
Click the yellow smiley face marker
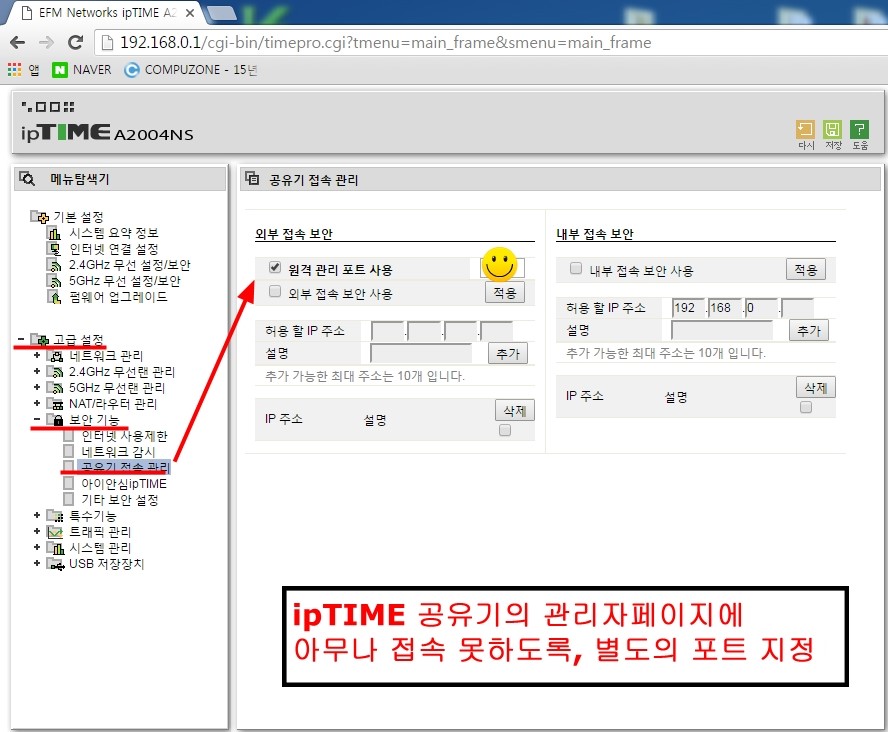(x=499, y=266)
